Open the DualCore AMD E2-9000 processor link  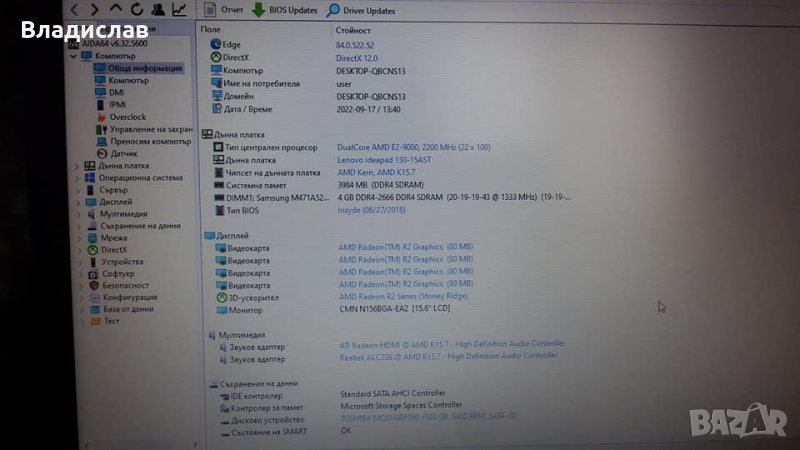(413, 147)
